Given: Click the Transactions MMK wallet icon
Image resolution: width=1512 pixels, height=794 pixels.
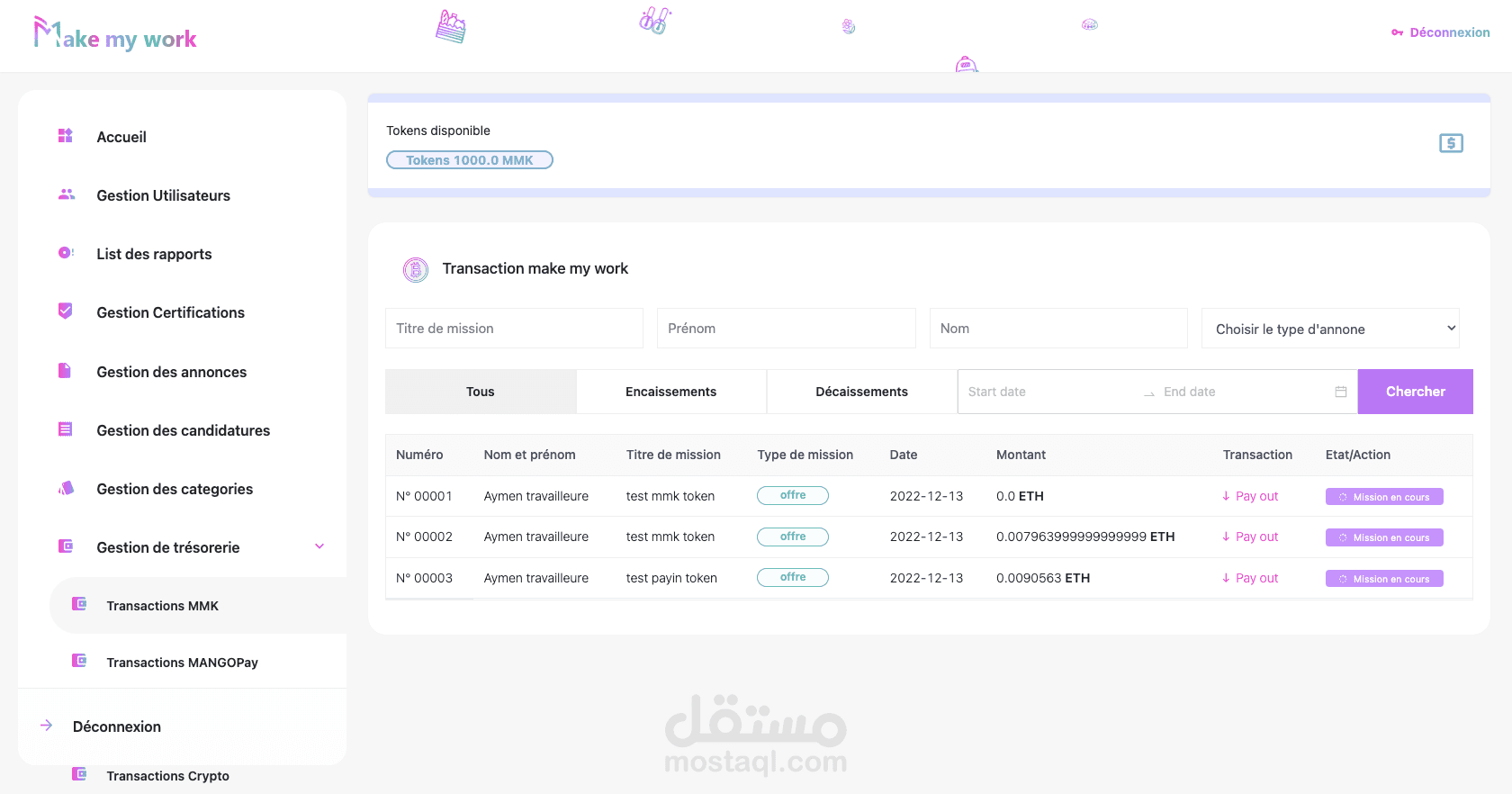Looking at the screenshot, I should 79,604.
